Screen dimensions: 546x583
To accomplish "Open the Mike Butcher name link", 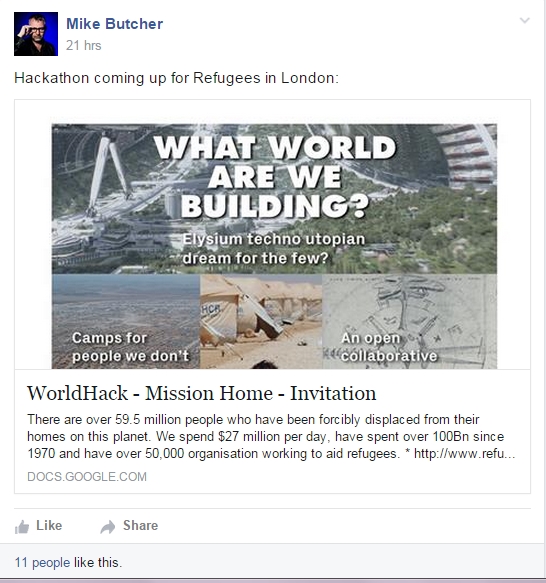I will click(115, 24).
